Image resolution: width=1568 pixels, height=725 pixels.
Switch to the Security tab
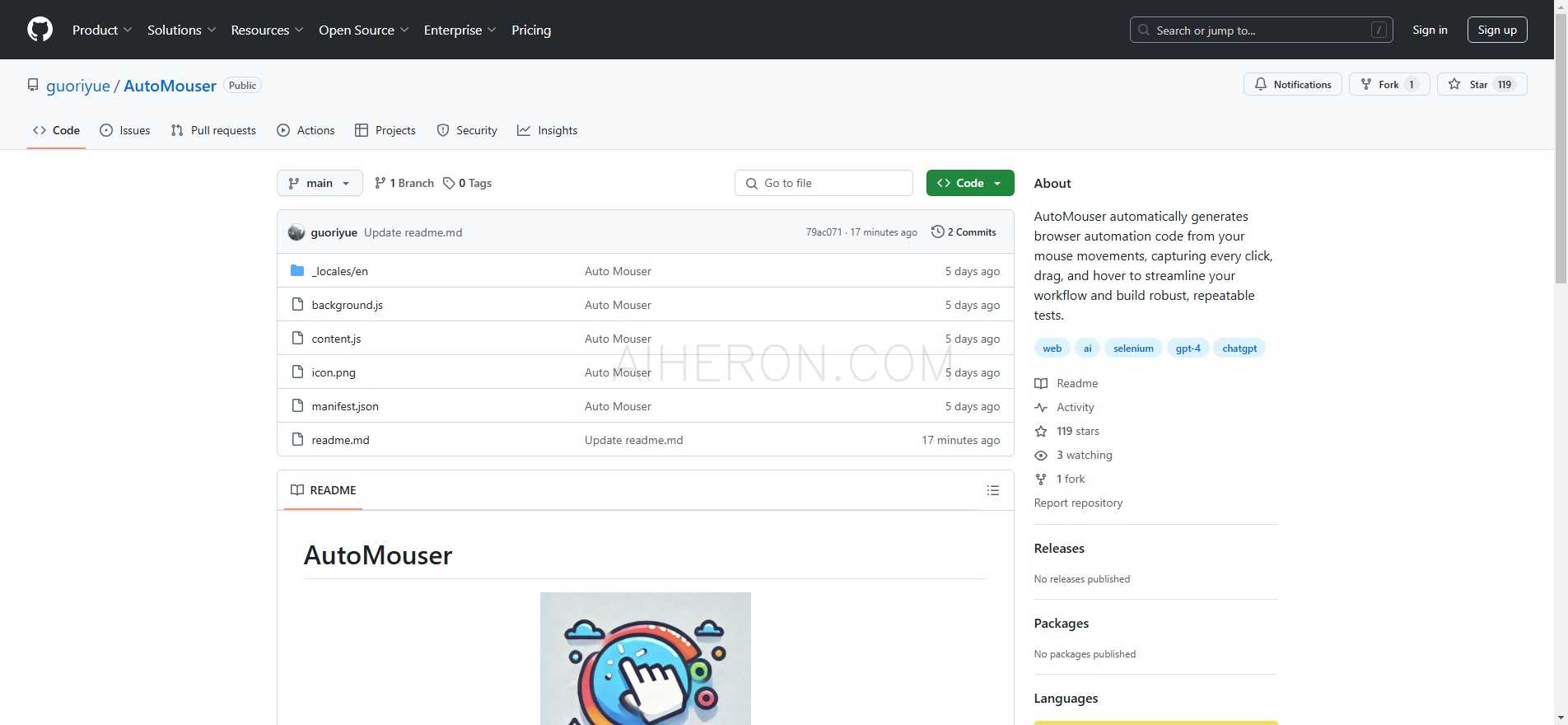[x=466, y=130]
